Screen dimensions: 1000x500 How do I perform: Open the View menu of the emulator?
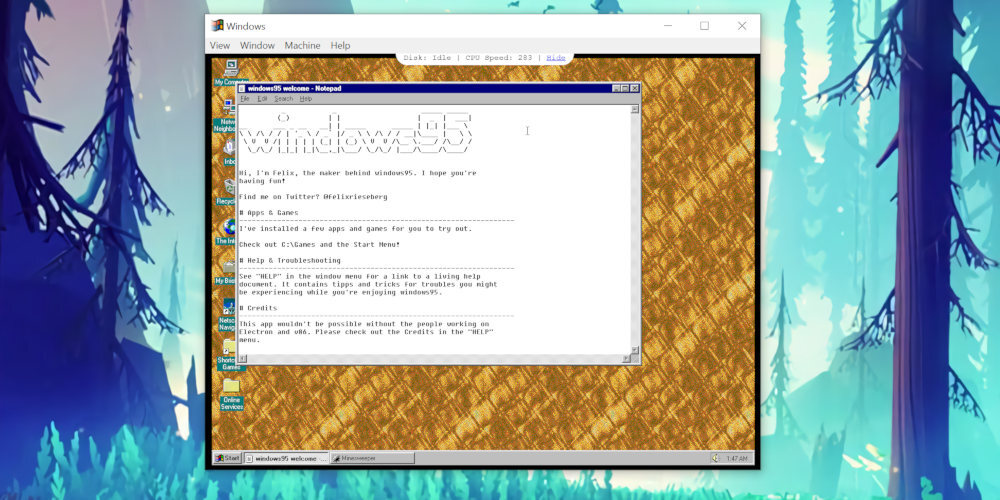[219, 45]
